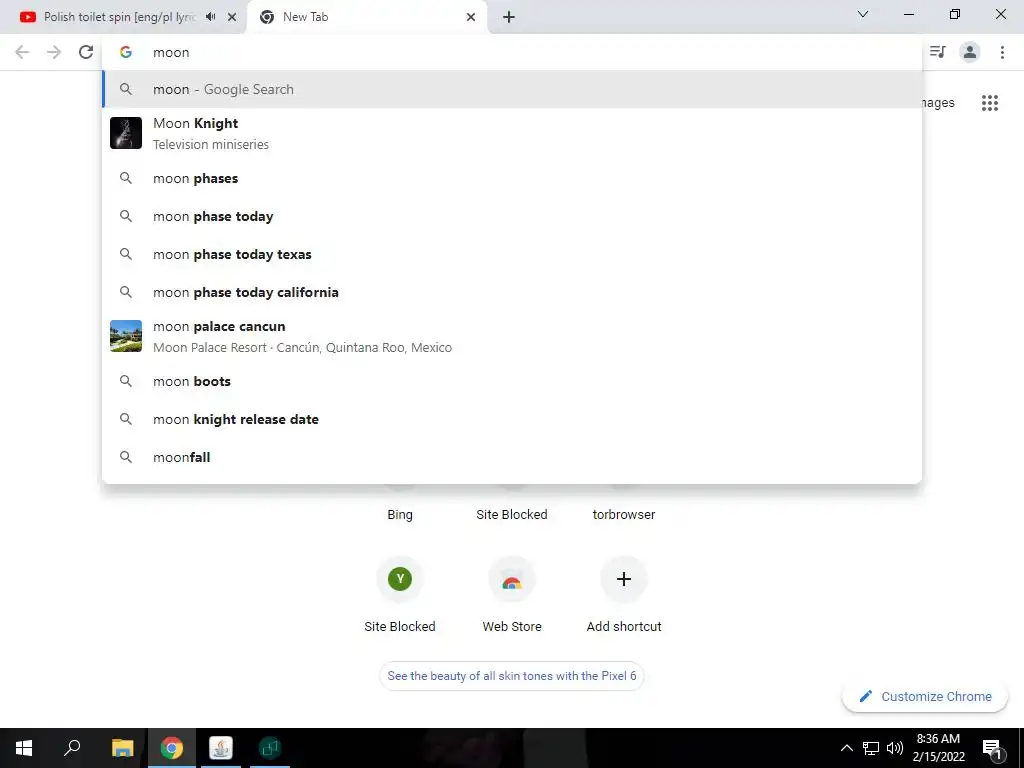Click the Moon Palace resort thumbnail
This screenshot has width=1024, height=768.
click(126, 336)
